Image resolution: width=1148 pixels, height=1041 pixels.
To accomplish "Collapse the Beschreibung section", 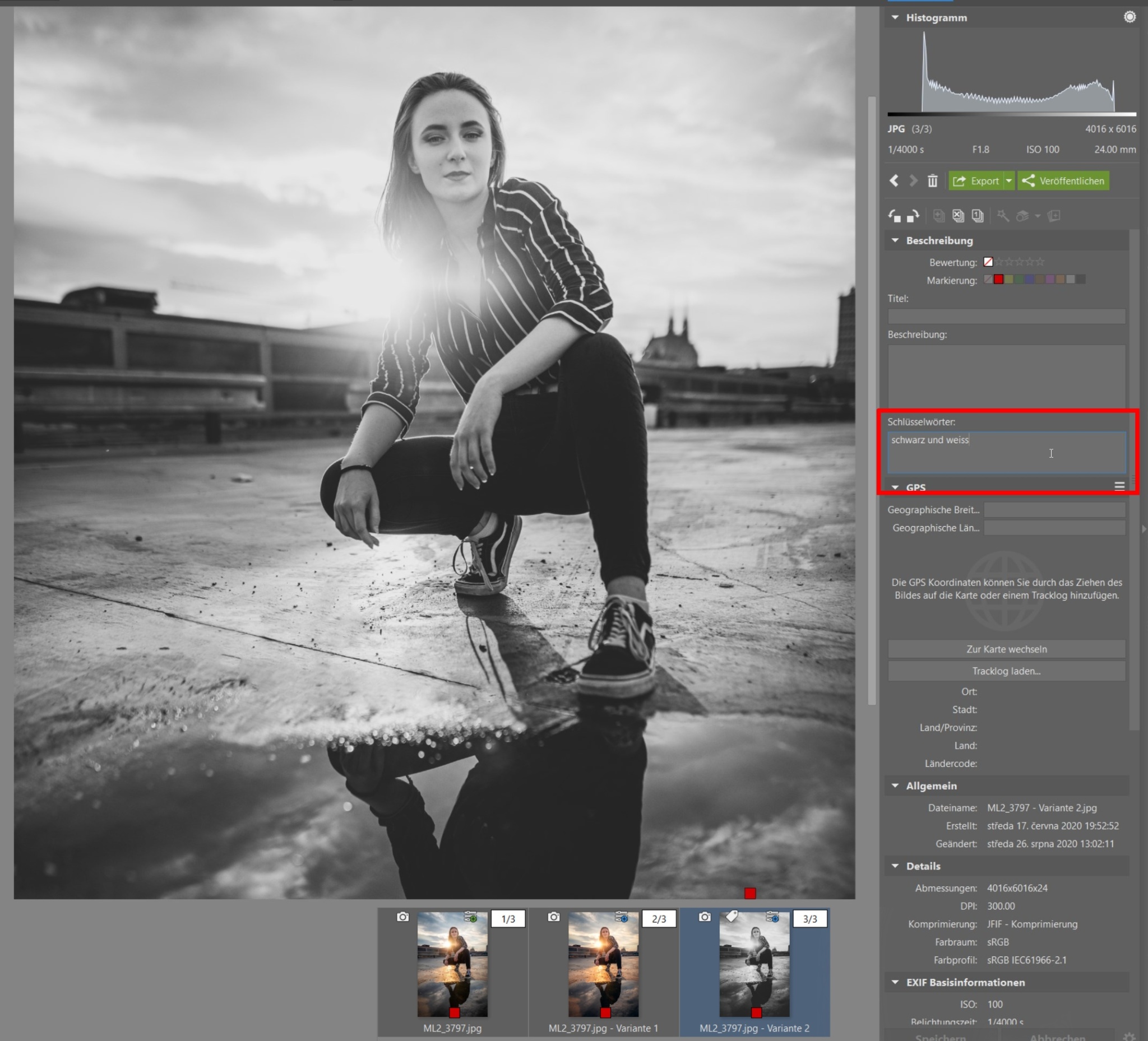I will pos(895,240).
